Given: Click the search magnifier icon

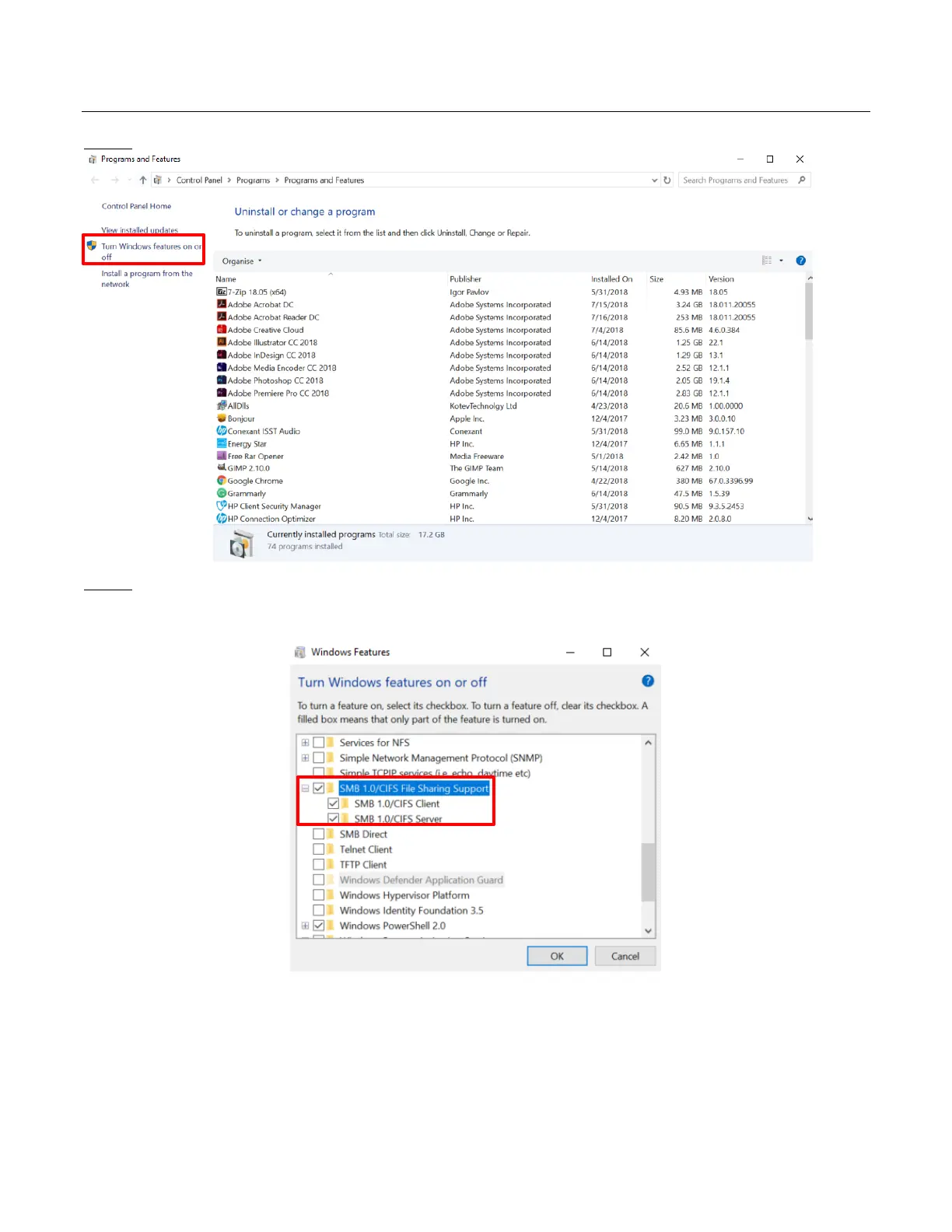Looking at the screenshot, I should coord(802,180).
